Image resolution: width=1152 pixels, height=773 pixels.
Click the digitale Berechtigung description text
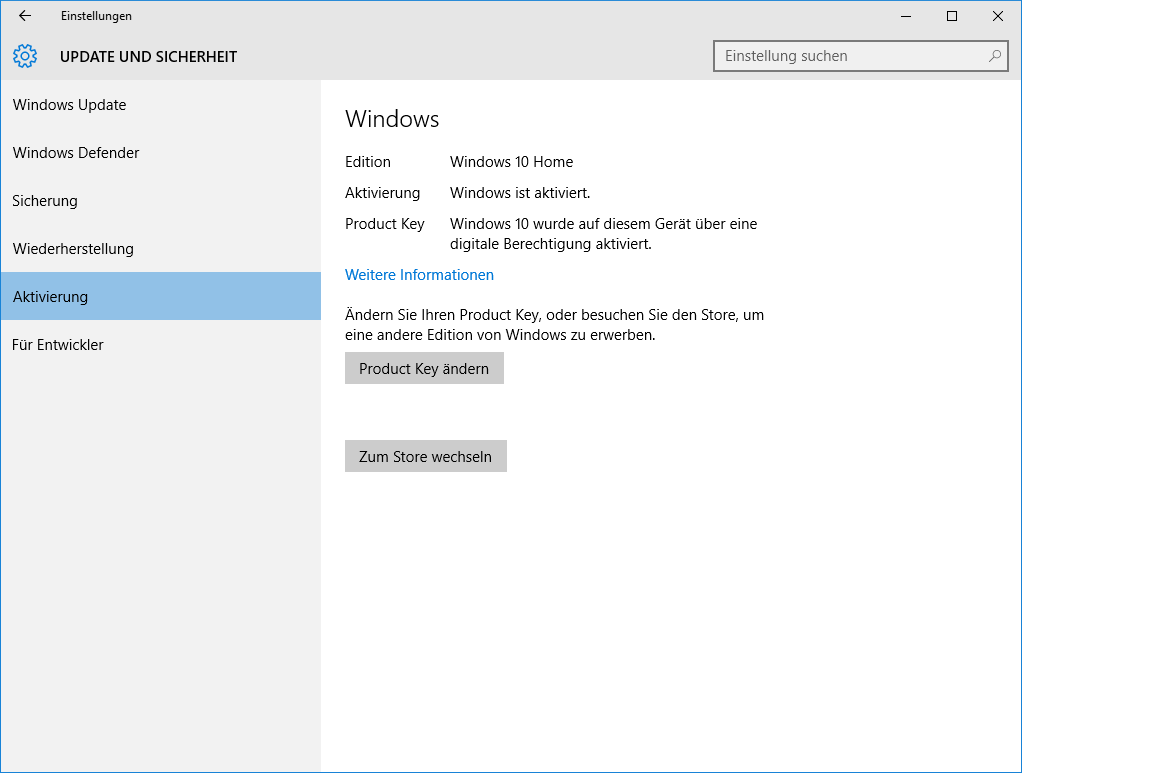603,234
